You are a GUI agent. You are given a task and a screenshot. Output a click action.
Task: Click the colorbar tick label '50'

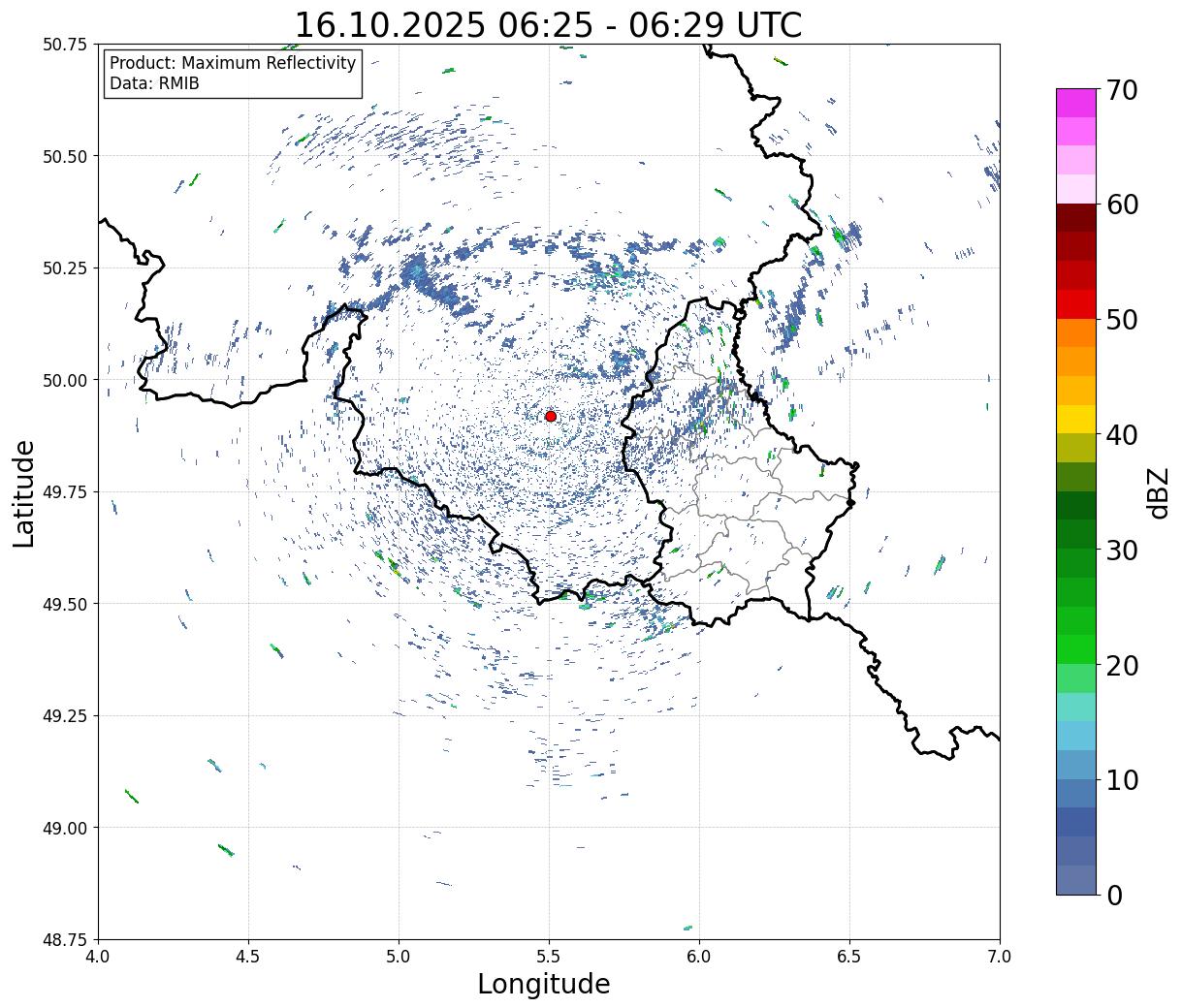coord(1122,320)
